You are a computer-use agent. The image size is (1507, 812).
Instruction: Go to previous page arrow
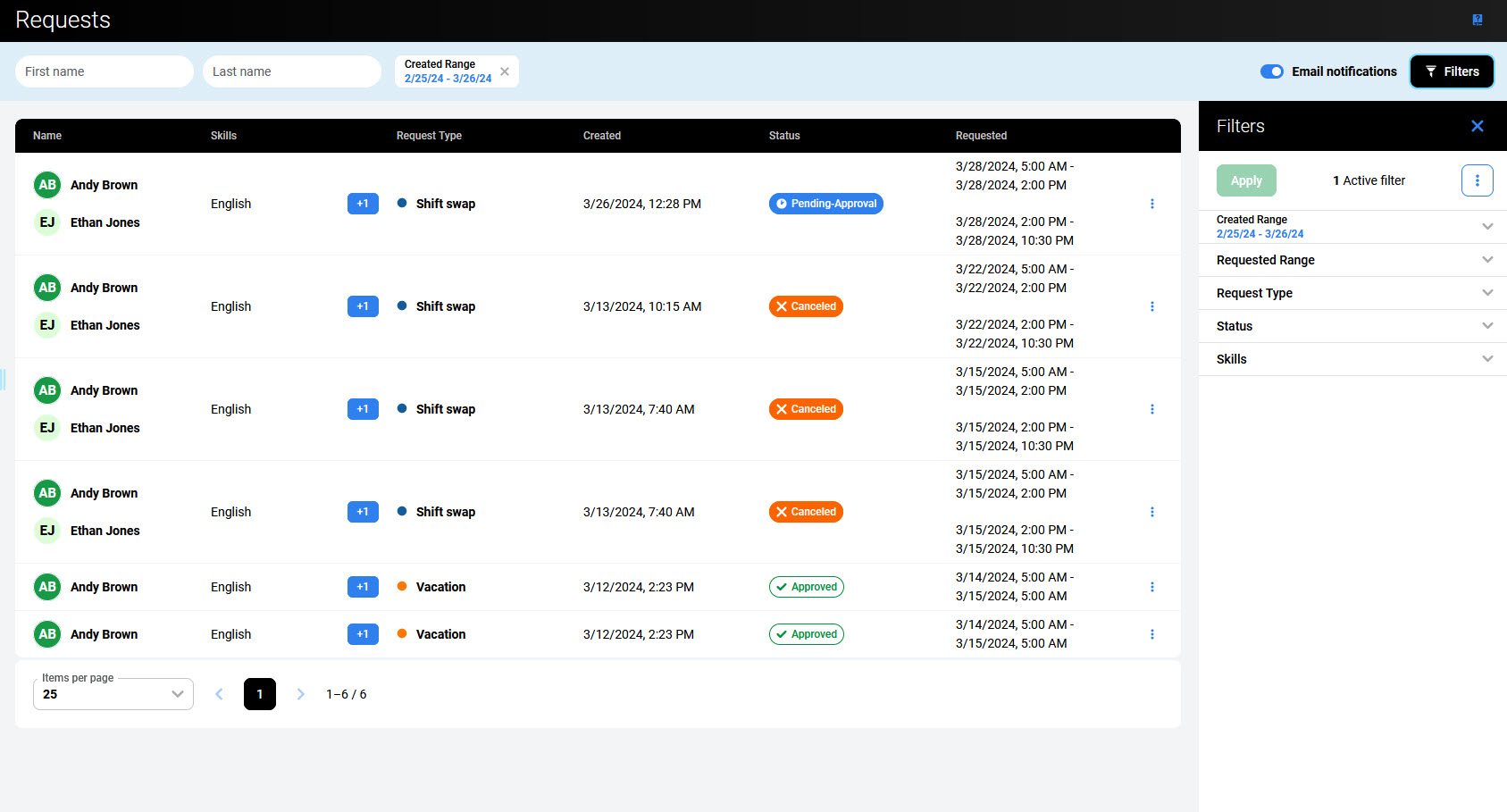219,694
